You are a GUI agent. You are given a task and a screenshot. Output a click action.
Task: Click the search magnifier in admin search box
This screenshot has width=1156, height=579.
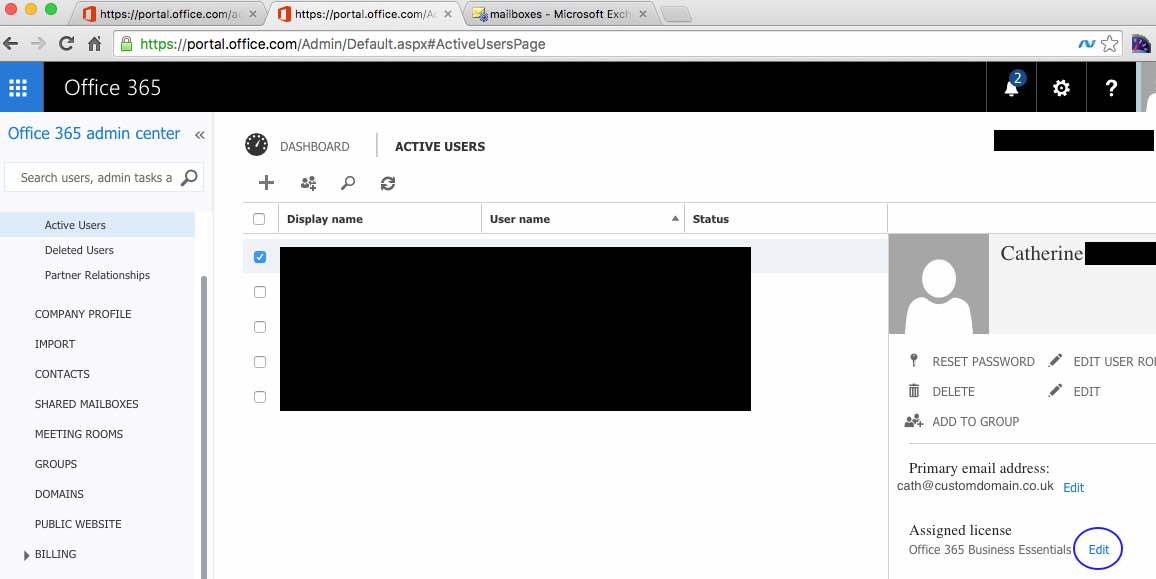click(x=189, y=177)
